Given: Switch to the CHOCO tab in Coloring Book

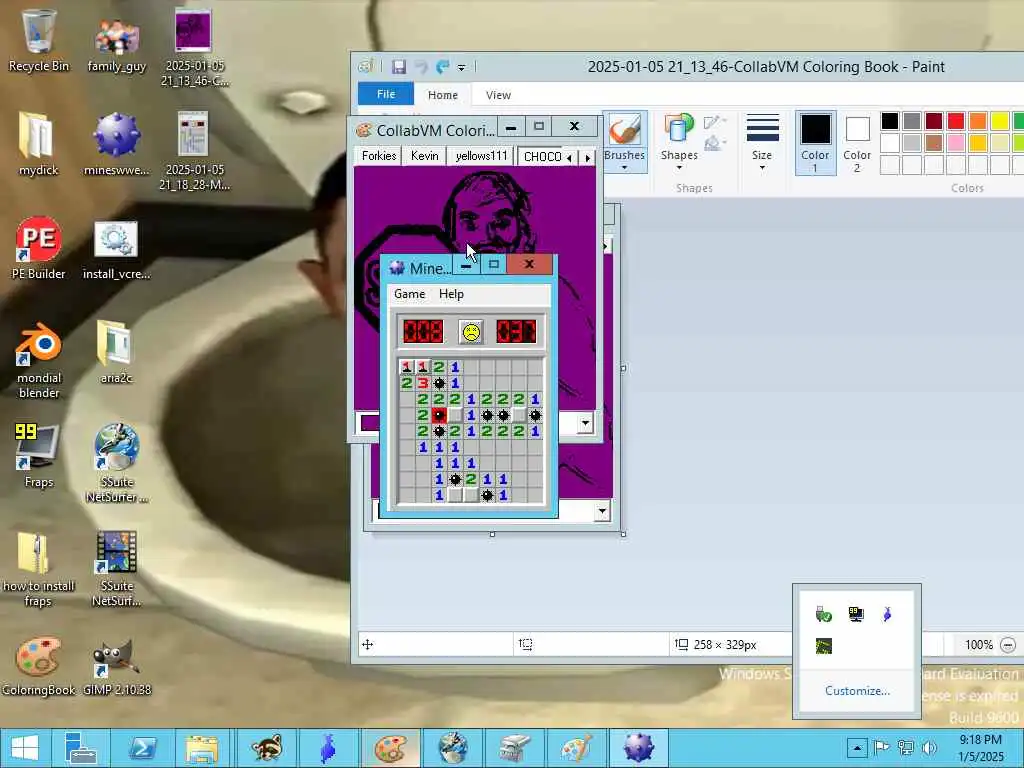Looking at the screenshot, I should click(x=542, y=157).
